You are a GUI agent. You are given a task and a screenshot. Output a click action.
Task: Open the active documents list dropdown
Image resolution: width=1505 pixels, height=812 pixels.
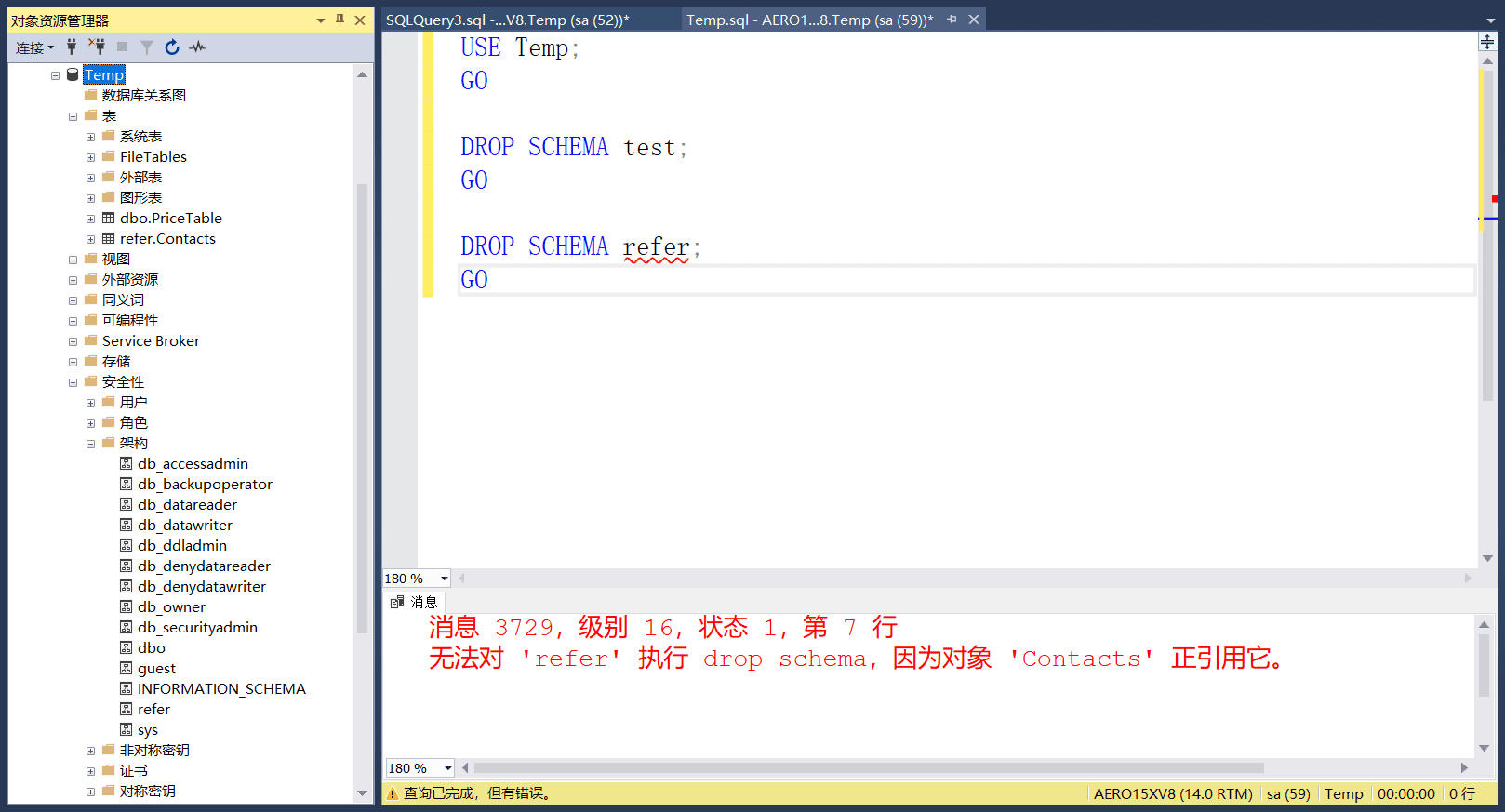[x=1491, y=20]
